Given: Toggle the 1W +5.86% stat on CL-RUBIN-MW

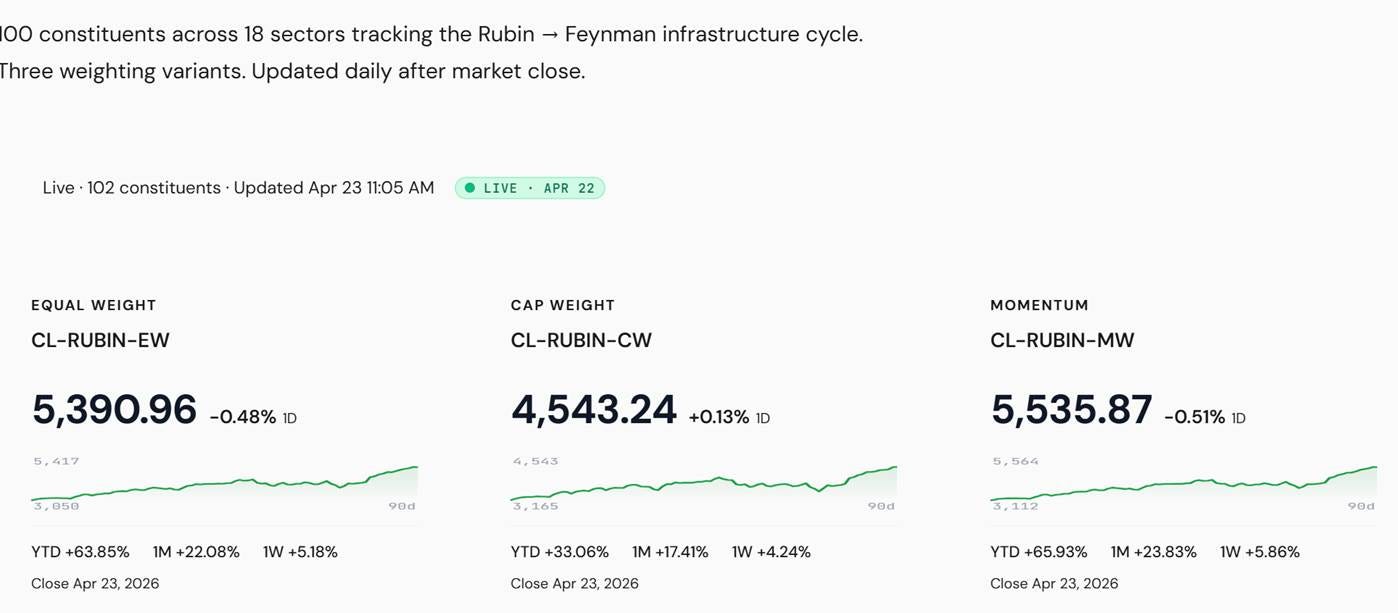Looking at the screenshot, I should (1258, 551).
